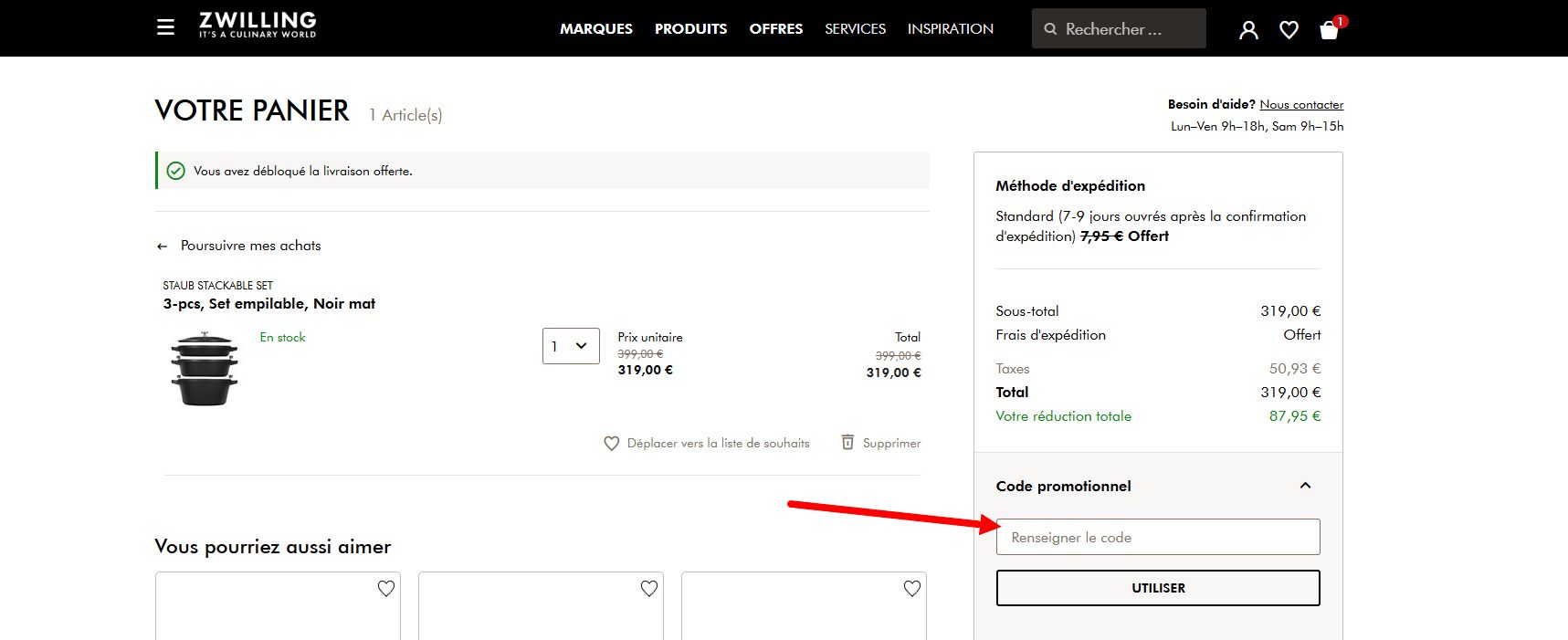
Task: Add third recommended product to wishlist
Action: (912, 589)
